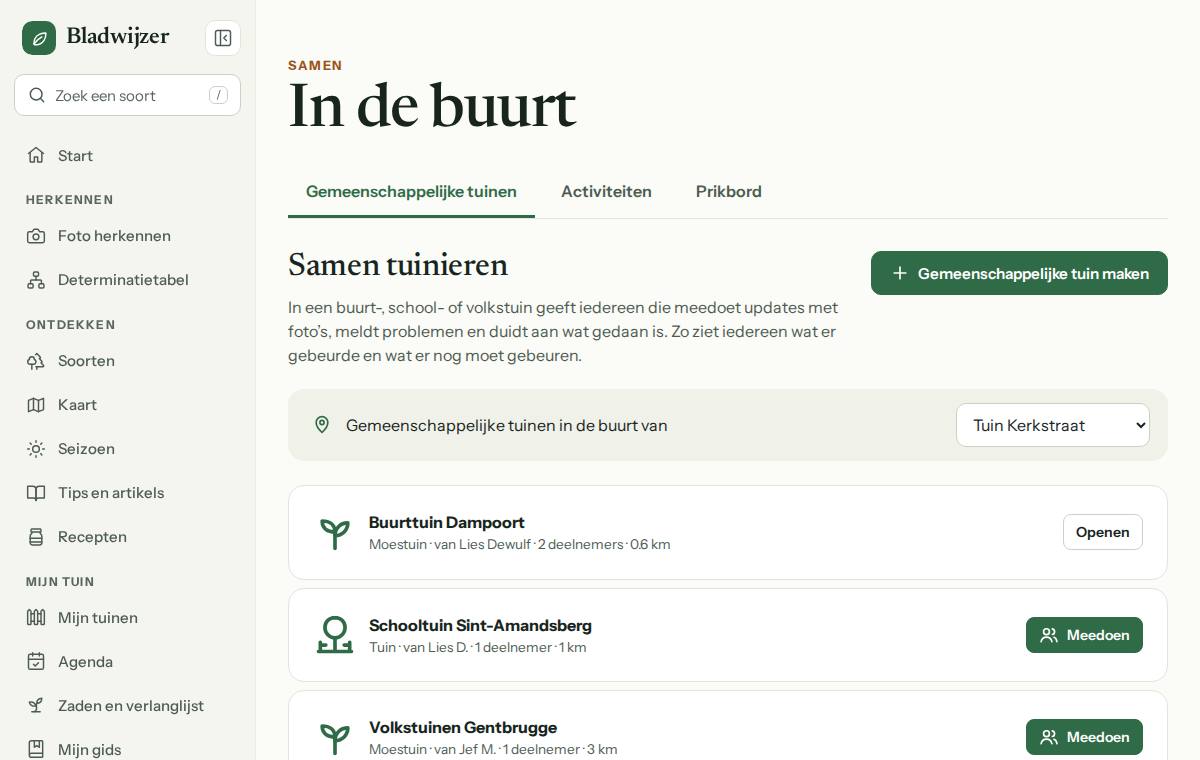Click the Mijn gids book icon
The width and height of the screenshot is (1200, 760).
[x=36, y=749]
